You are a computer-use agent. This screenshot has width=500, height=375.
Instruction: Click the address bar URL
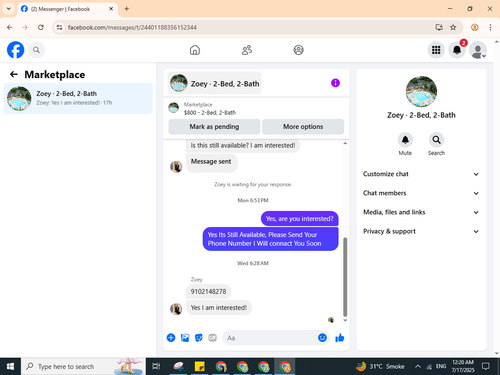[132, 27]
